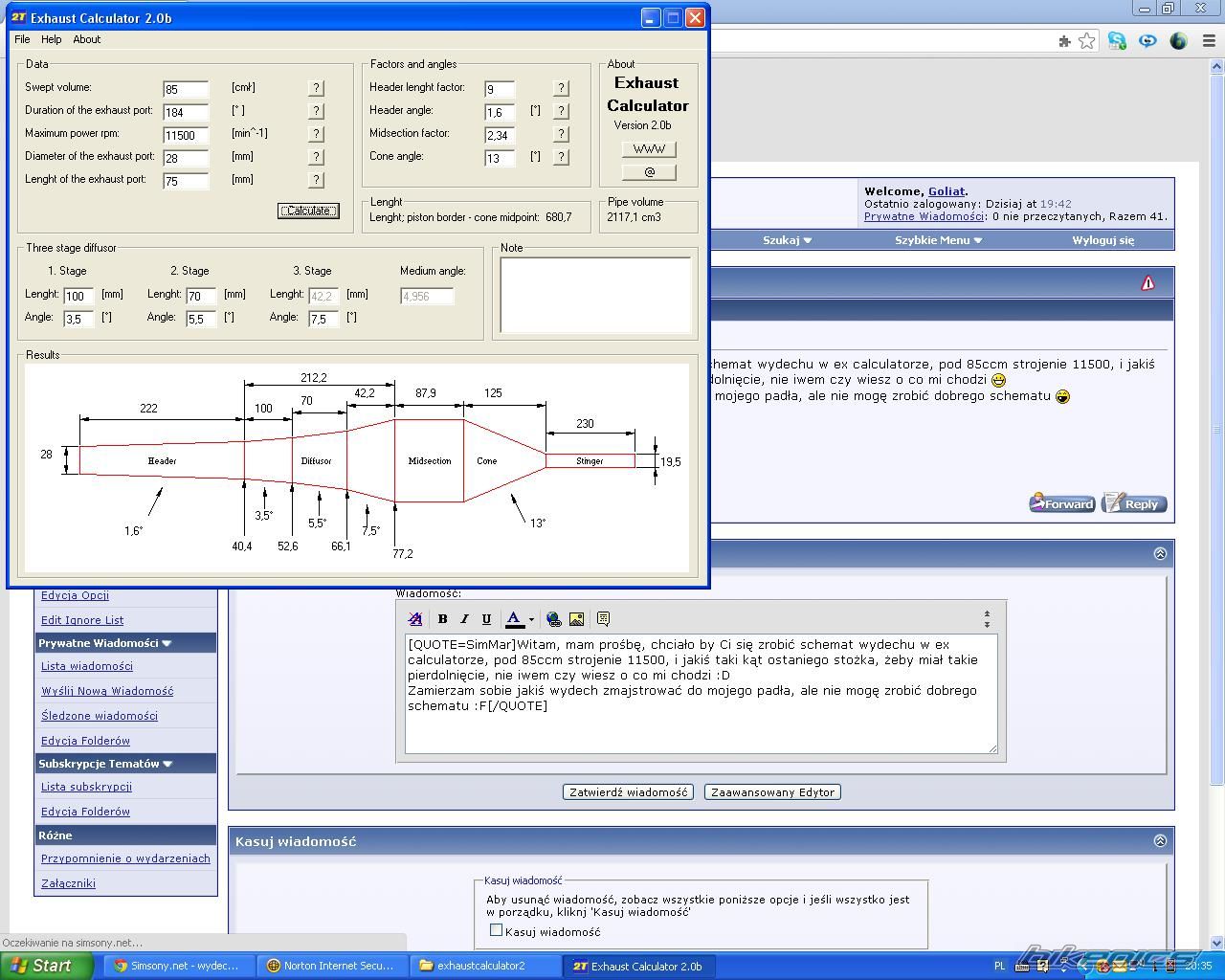
Task: Expand the 'Szybkie Menu' dropdown
Action: coord(938,240)
